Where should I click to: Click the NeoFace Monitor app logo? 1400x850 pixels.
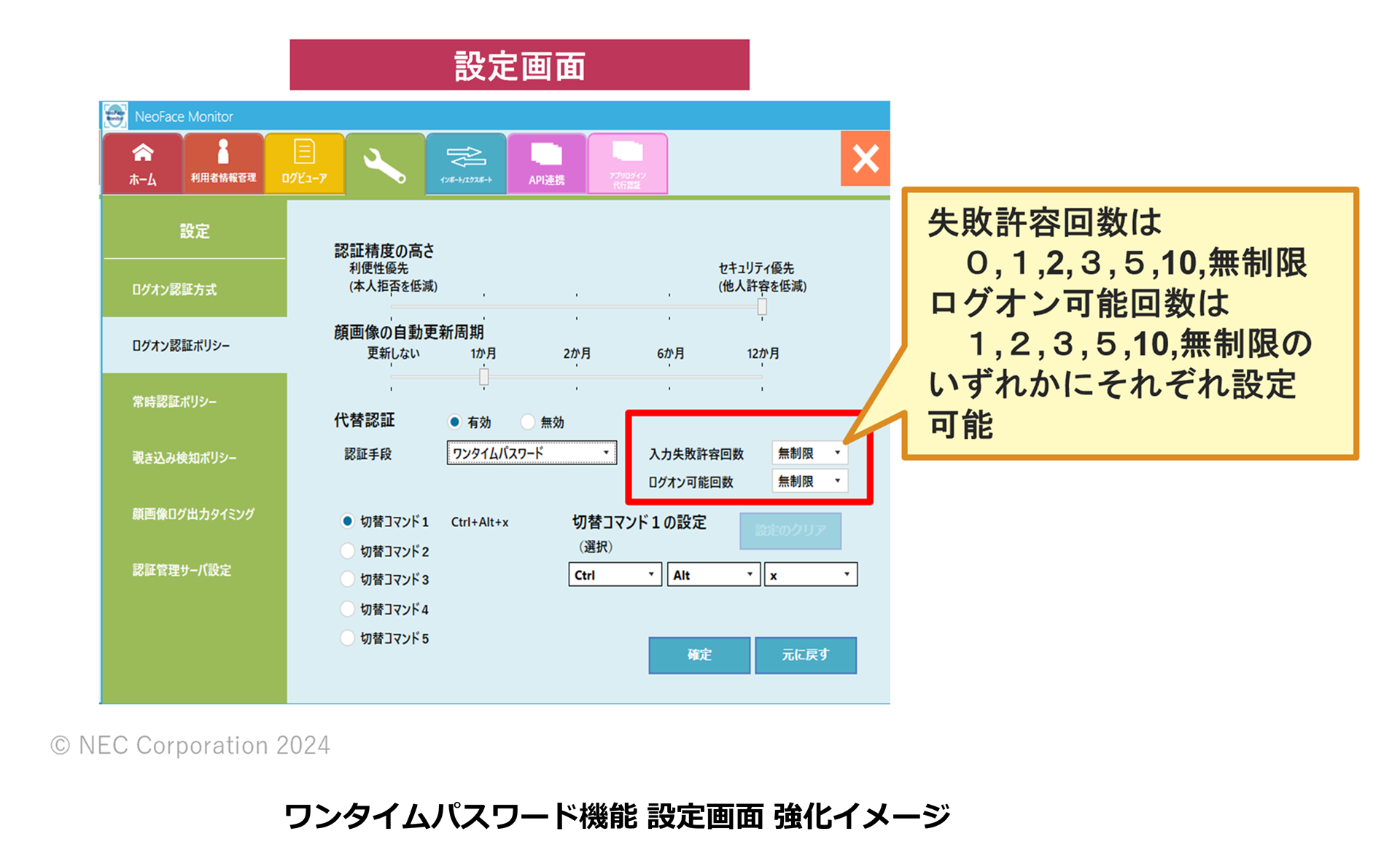(x=115, y=116)
